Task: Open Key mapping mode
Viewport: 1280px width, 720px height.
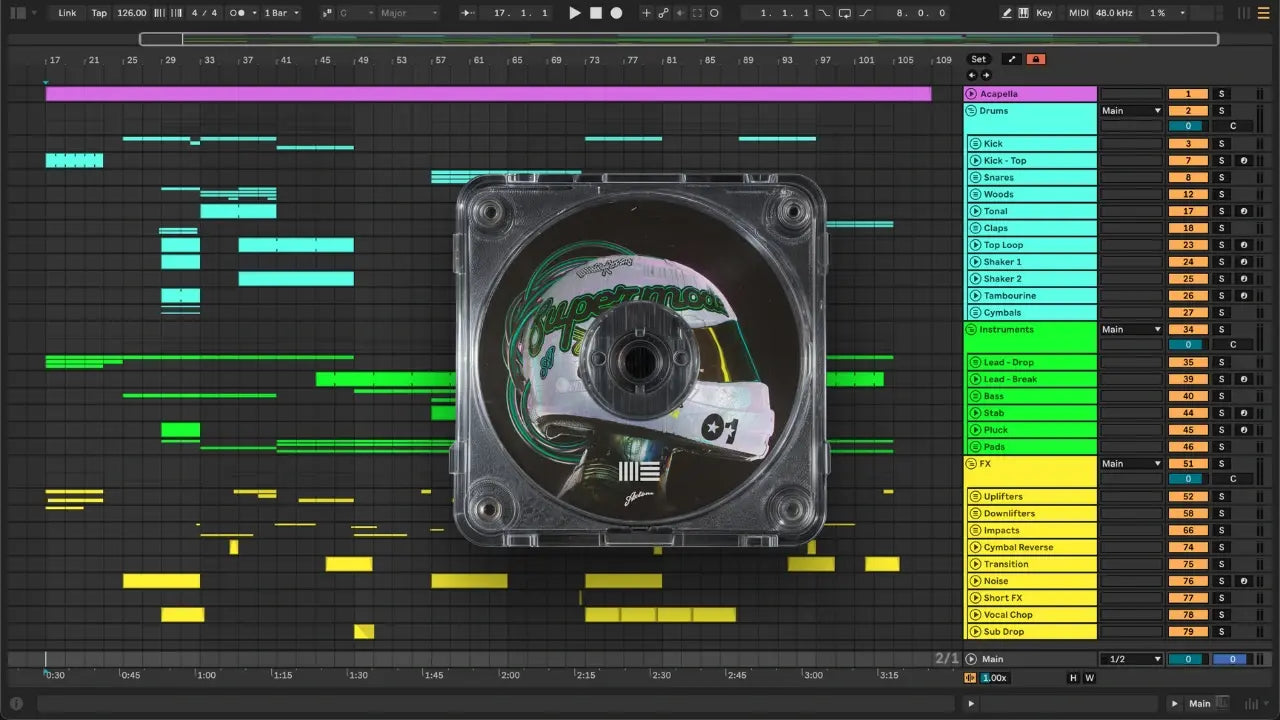Action: [x=1044, y=13]
